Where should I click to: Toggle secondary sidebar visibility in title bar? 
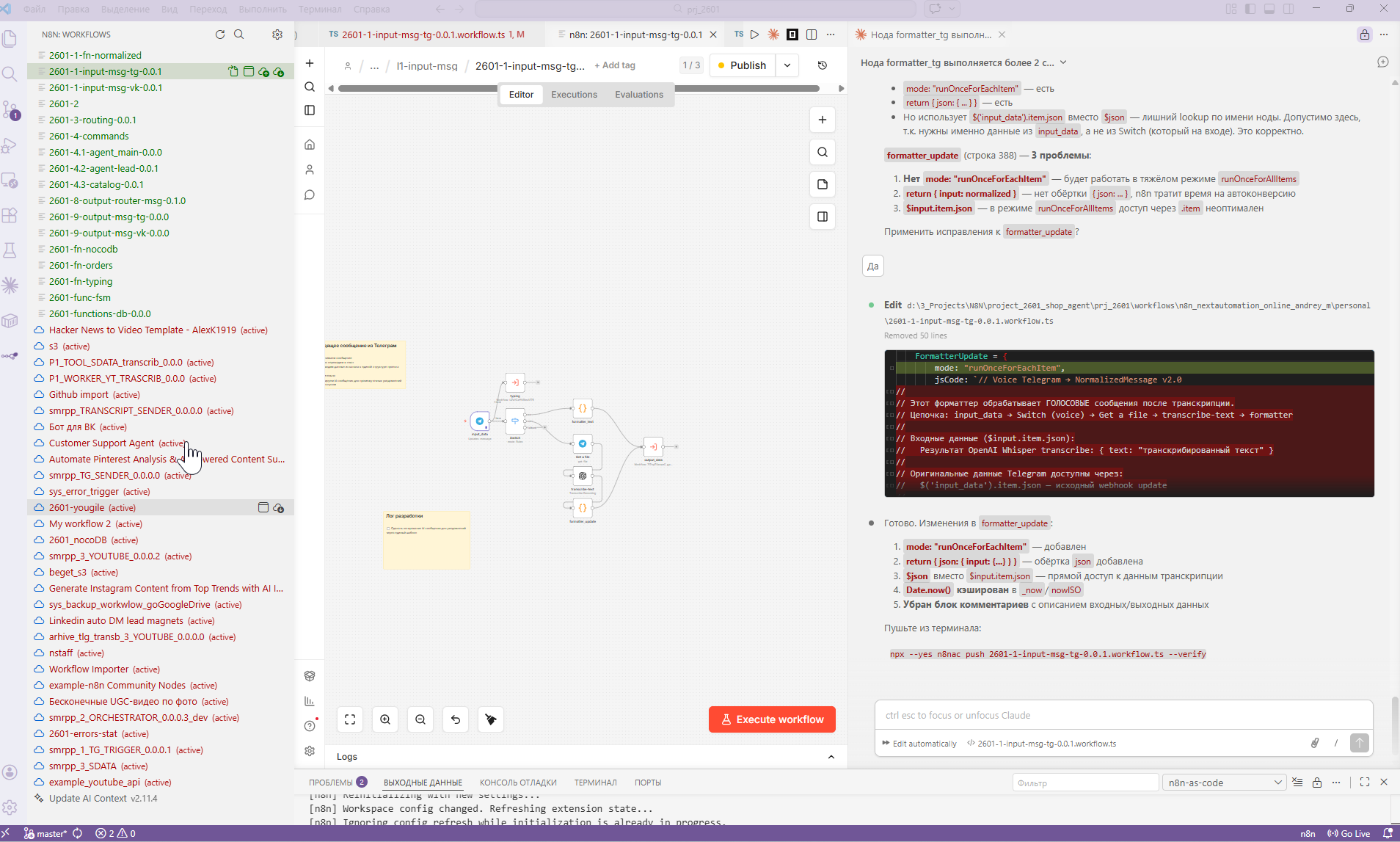click(1288, 9)
